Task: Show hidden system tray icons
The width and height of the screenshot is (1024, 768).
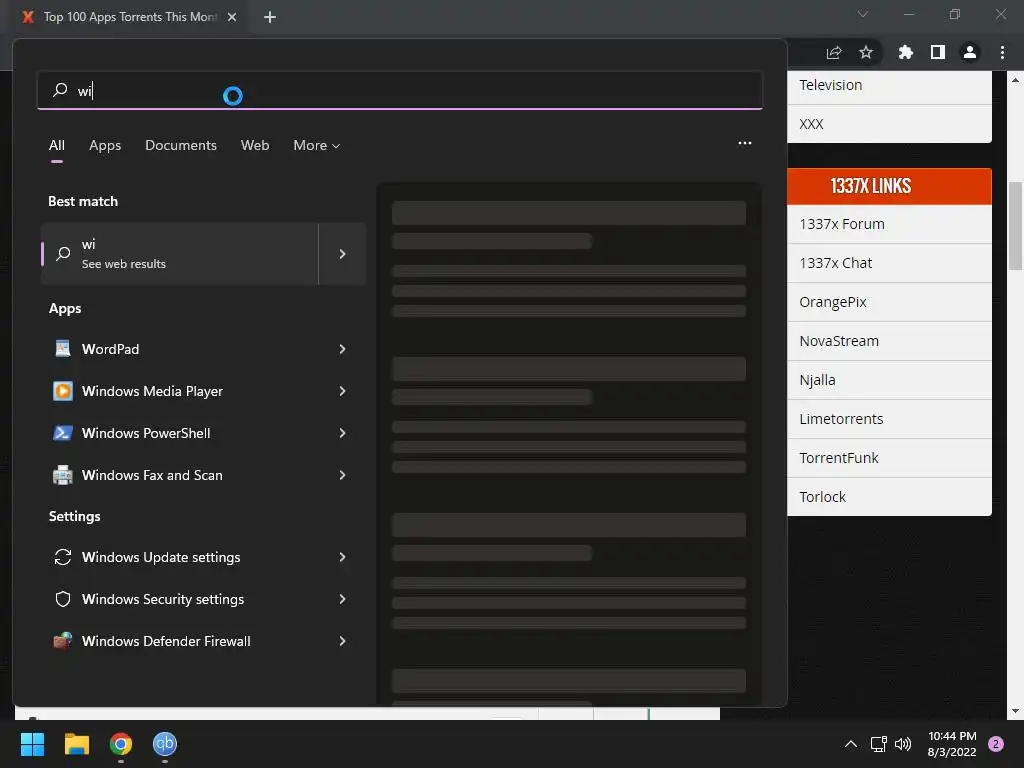Action: (850, 744)
